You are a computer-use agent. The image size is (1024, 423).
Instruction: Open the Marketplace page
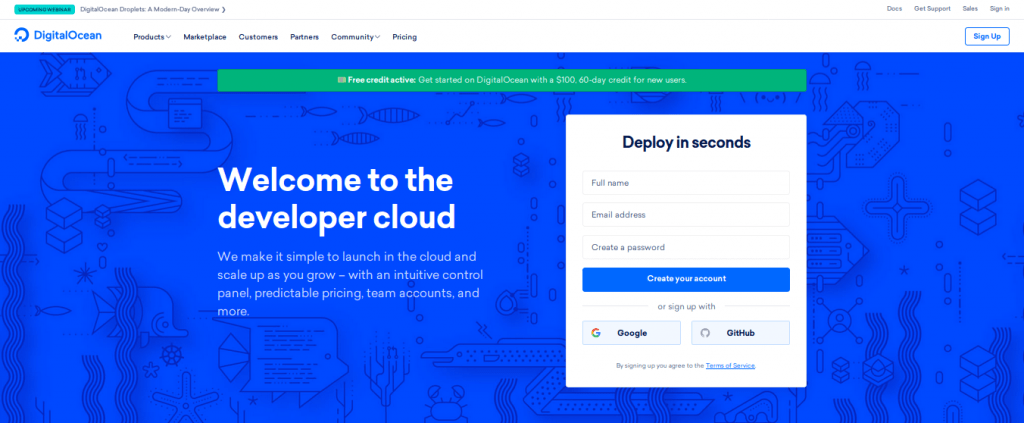coord(205,37)
